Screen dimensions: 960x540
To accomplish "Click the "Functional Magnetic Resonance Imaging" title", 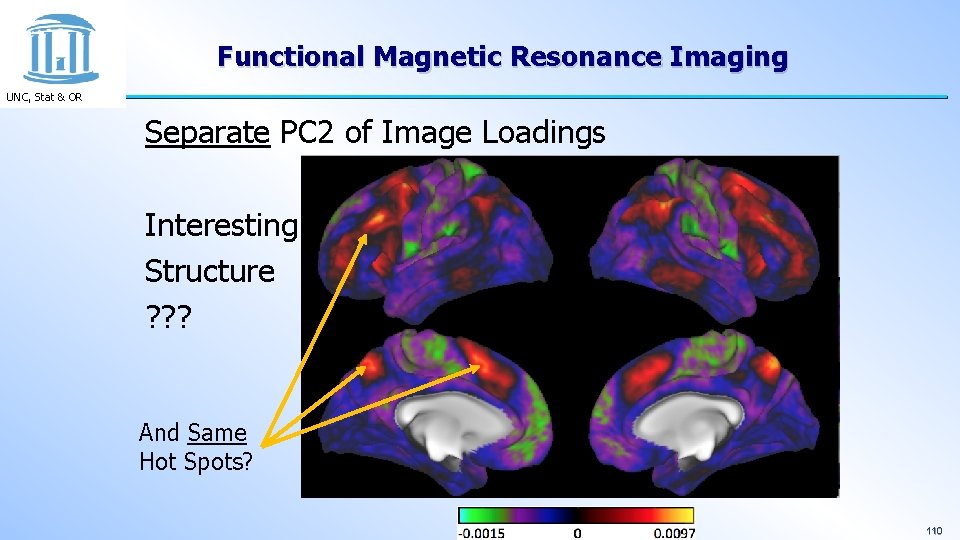I will click(x=503, y=57).
